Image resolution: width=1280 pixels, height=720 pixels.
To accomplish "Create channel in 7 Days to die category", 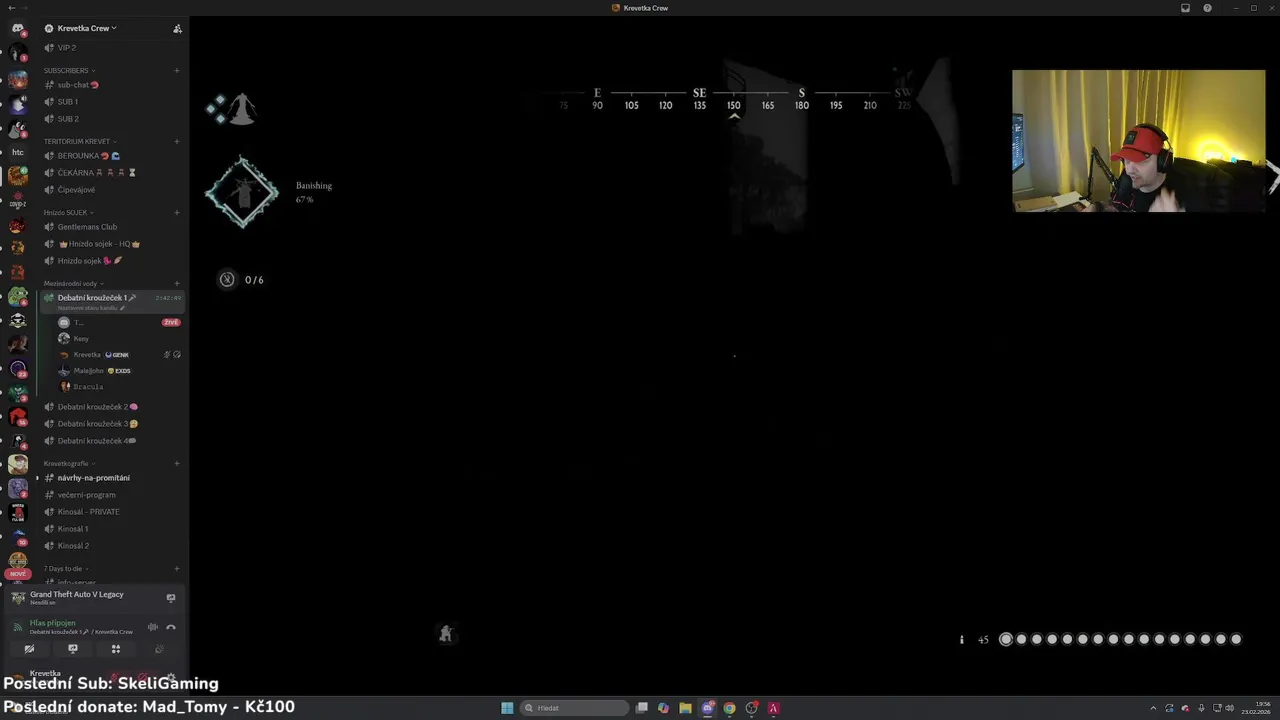I will coord(177,568).
